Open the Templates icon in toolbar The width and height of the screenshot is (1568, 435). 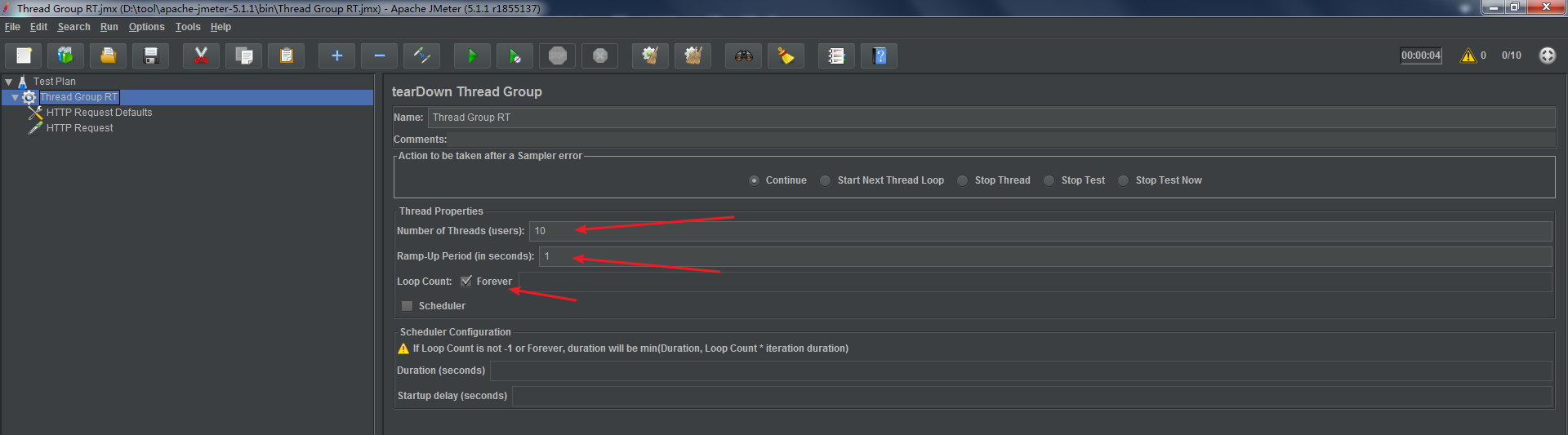click(65, 55)
